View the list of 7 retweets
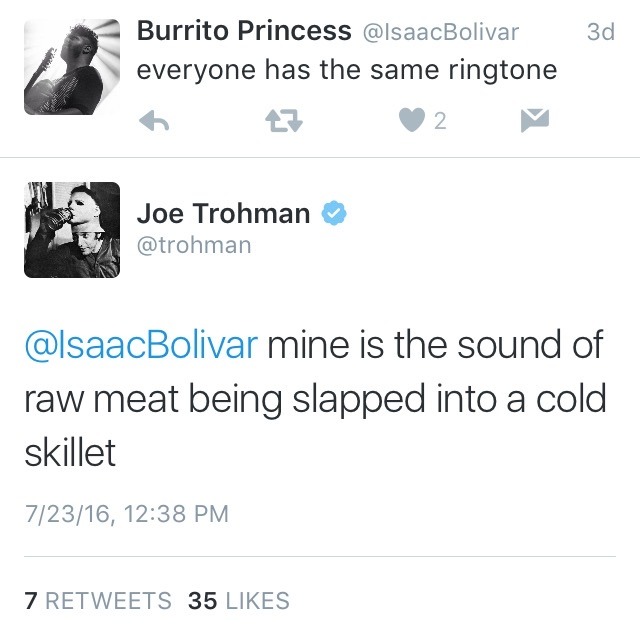This screenshot has width=640, height=635. click(98, 600)
